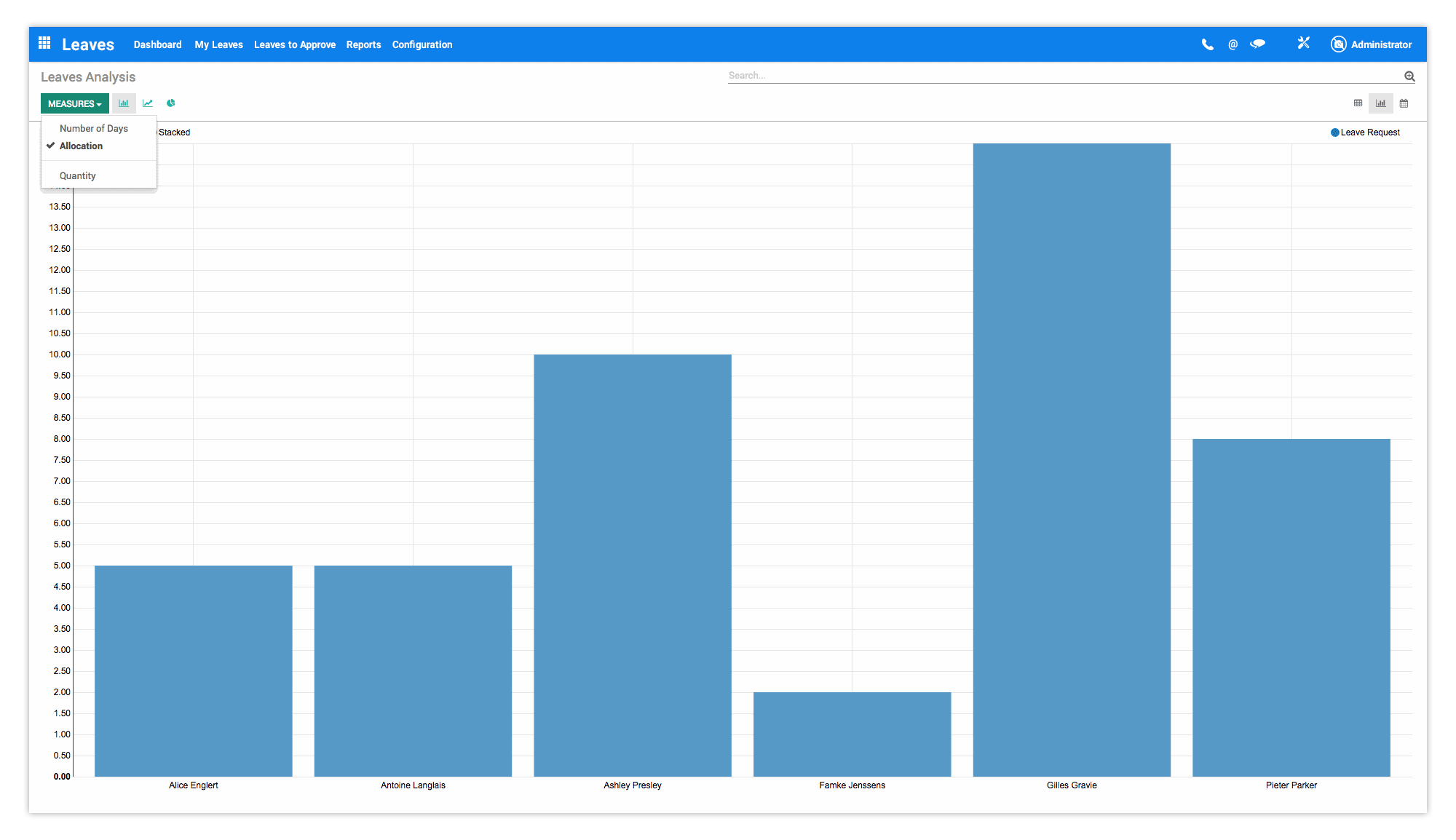Viewport: 1456px width, 840px height.
Task: Open the Reports menu
Action: [363, 44]
